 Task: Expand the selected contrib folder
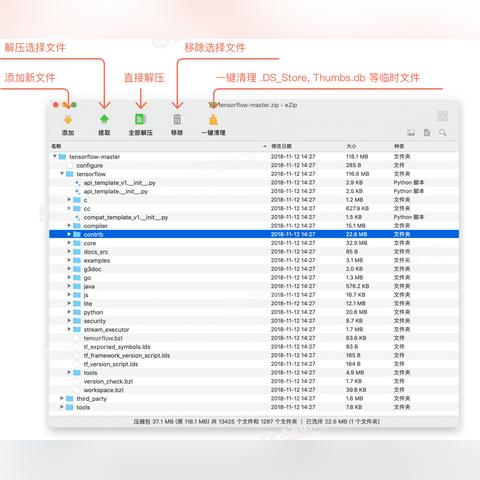(69, 234)
